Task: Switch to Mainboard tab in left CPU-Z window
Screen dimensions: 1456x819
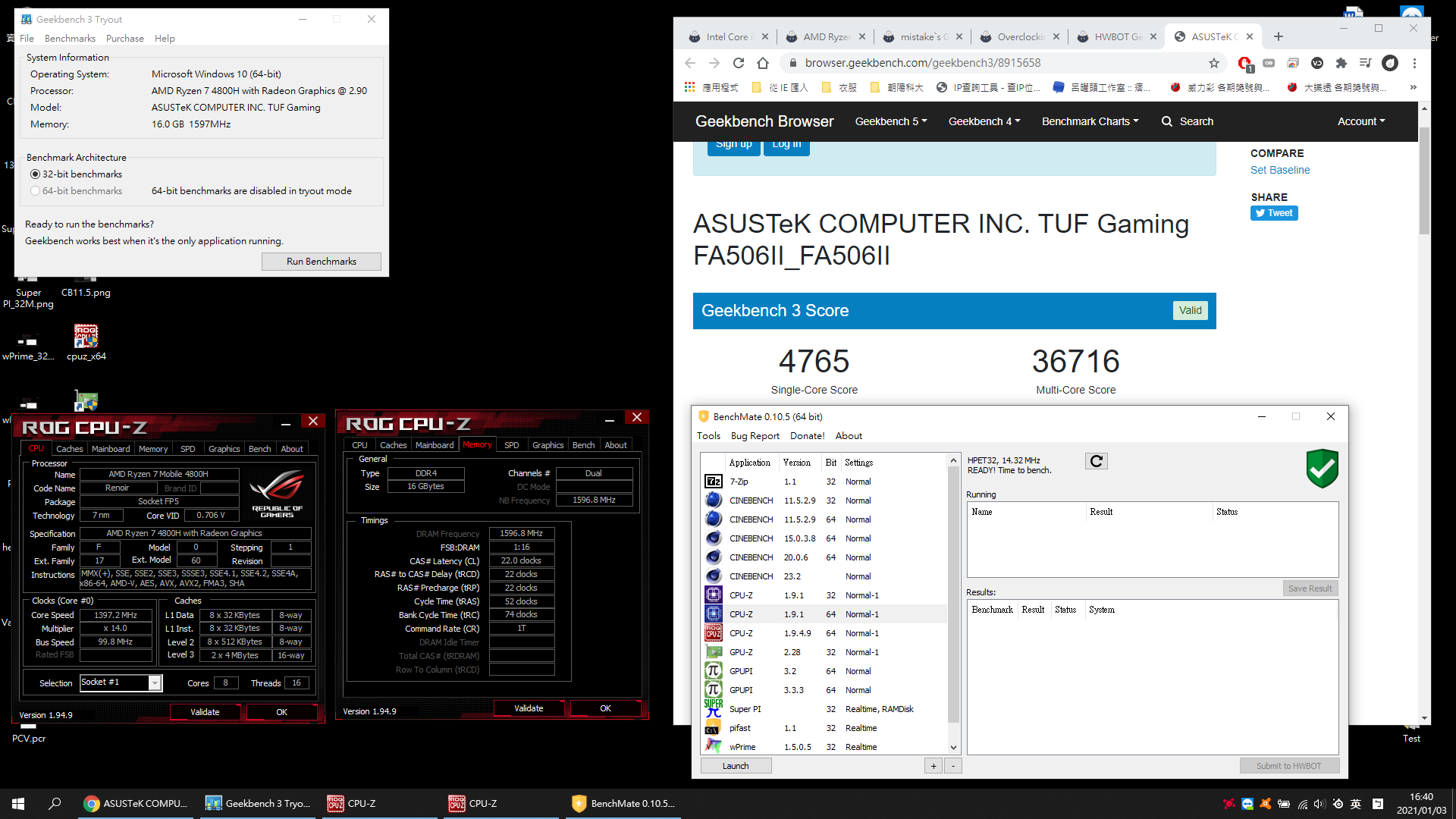Action: [x=111, y=449]
